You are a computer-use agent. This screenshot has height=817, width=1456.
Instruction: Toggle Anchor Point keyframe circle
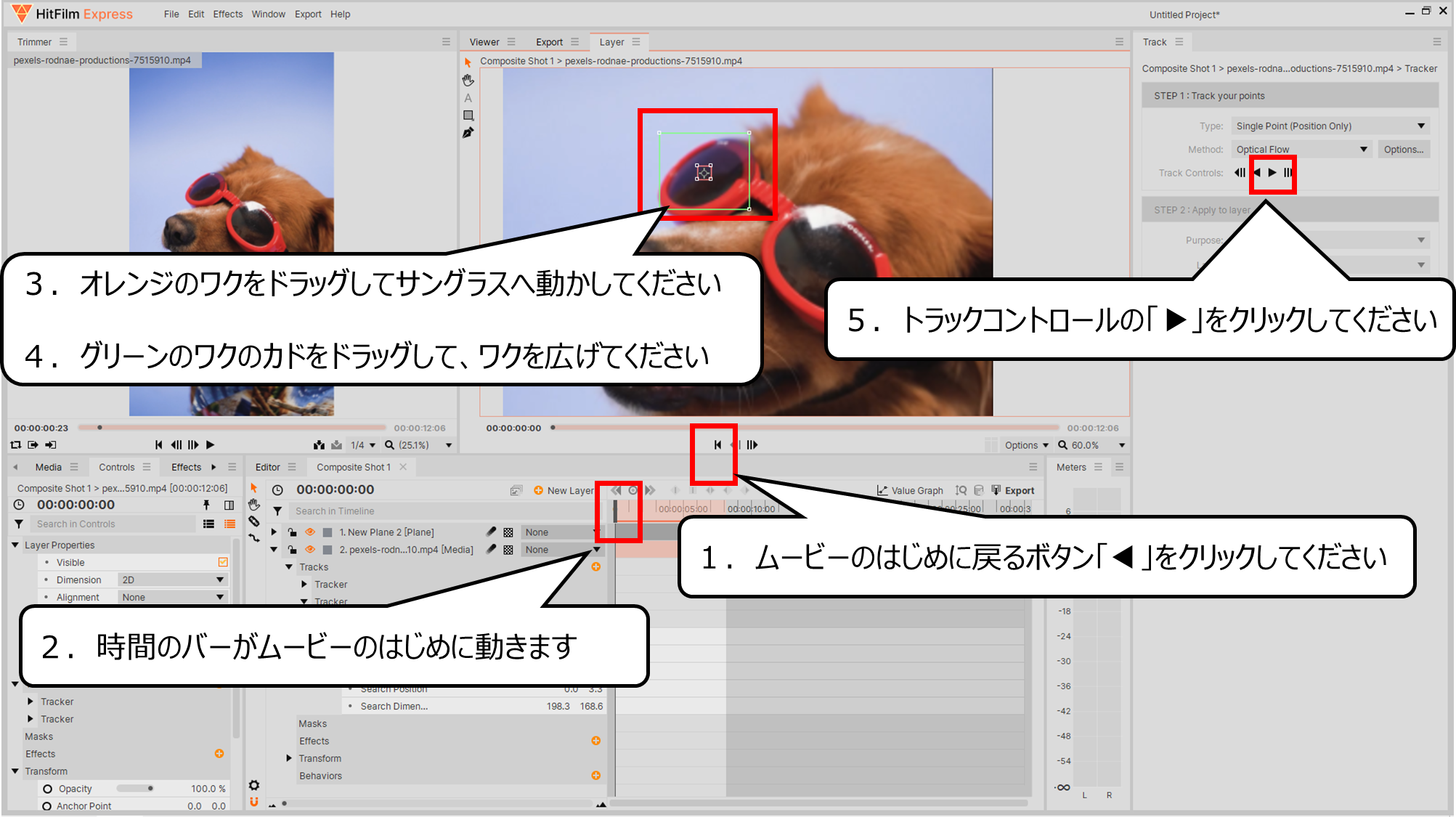tap(47, 806)
